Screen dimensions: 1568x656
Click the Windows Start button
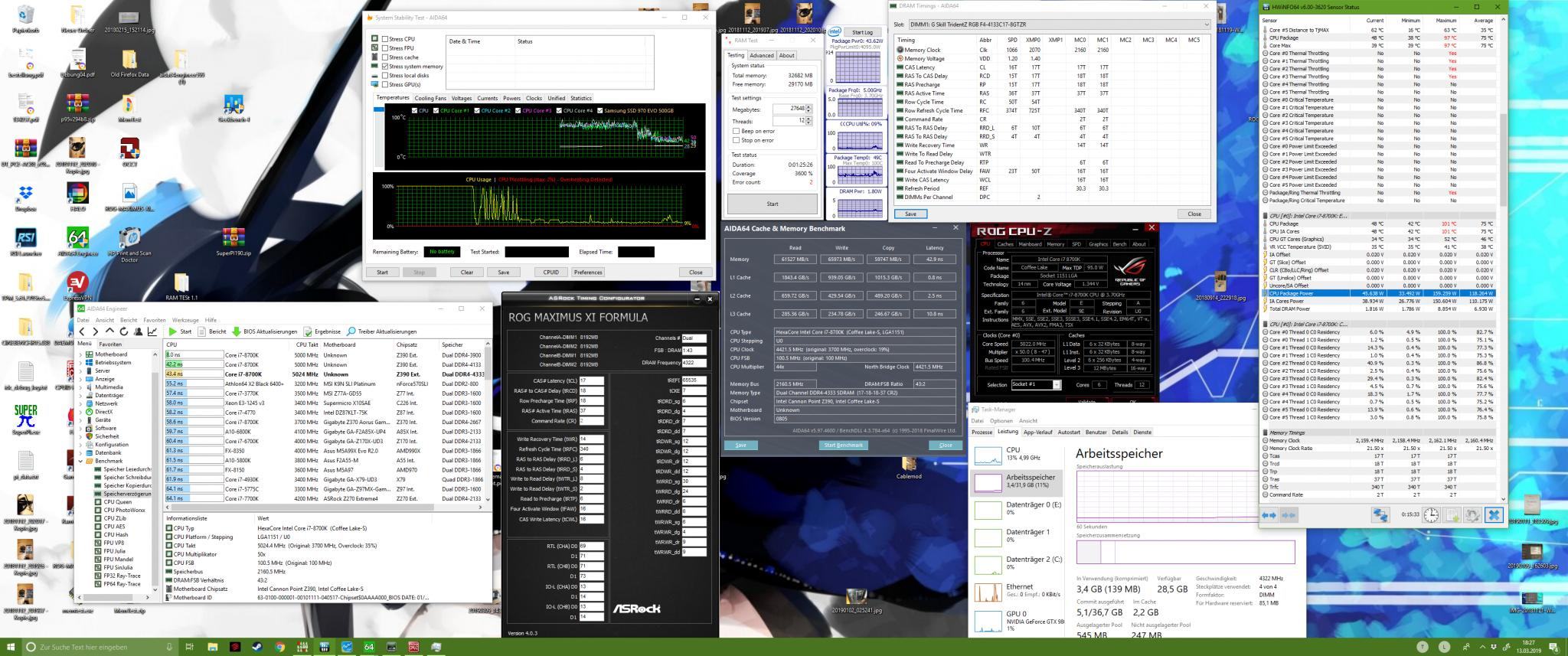pos(11,647)
